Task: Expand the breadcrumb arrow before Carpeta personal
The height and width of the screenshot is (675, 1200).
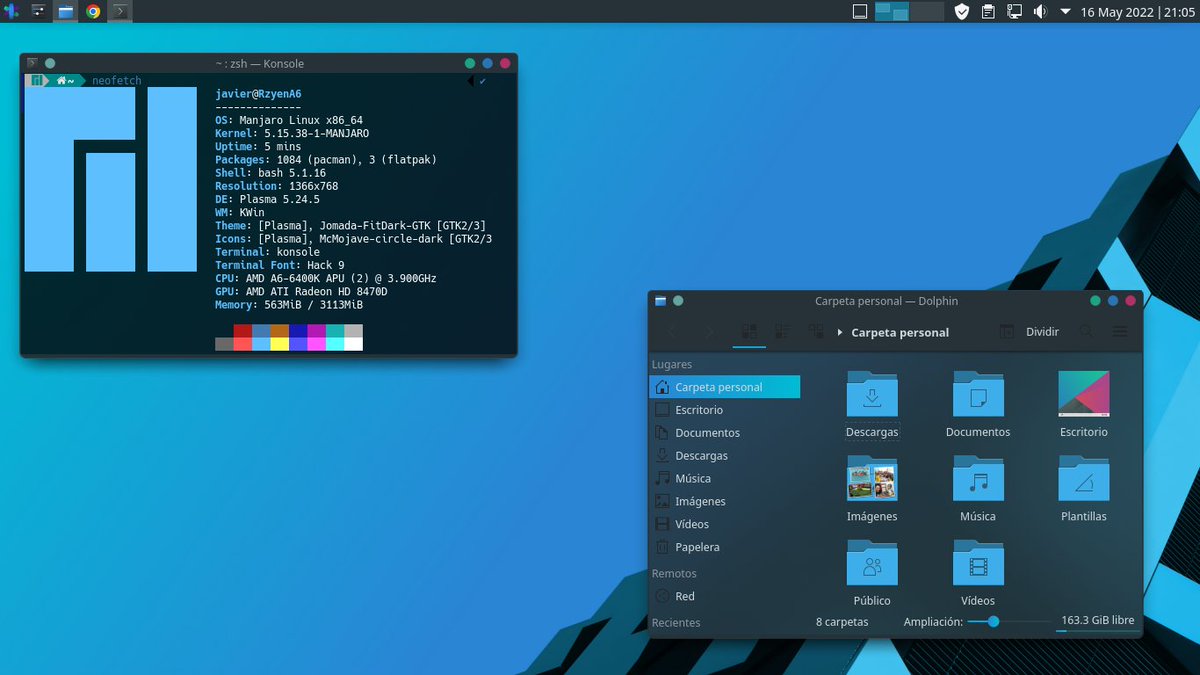Action: click(840, 333)
